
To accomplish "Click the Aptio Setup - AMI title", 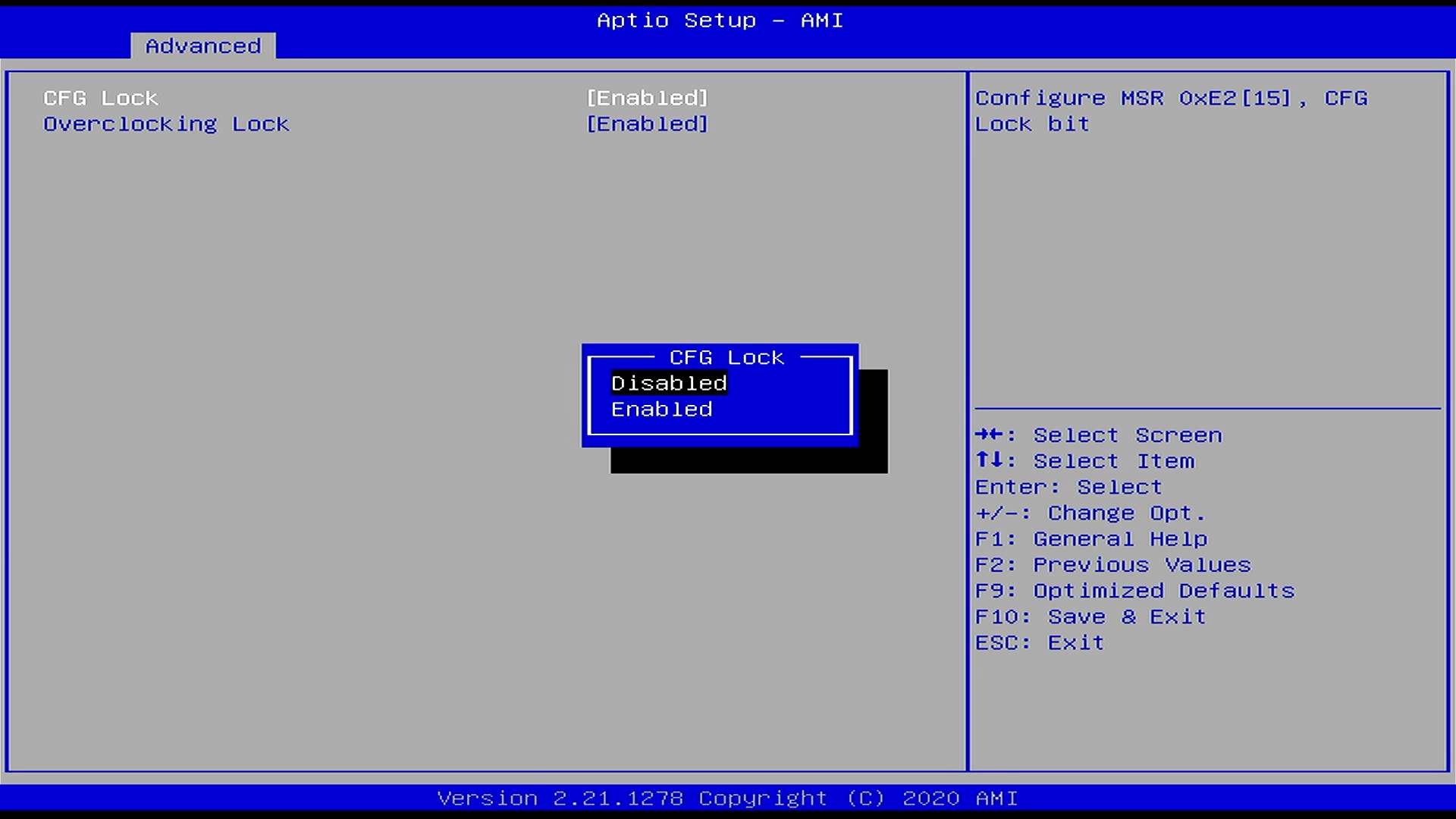I will pyautogui.click(x=720, y=20).
